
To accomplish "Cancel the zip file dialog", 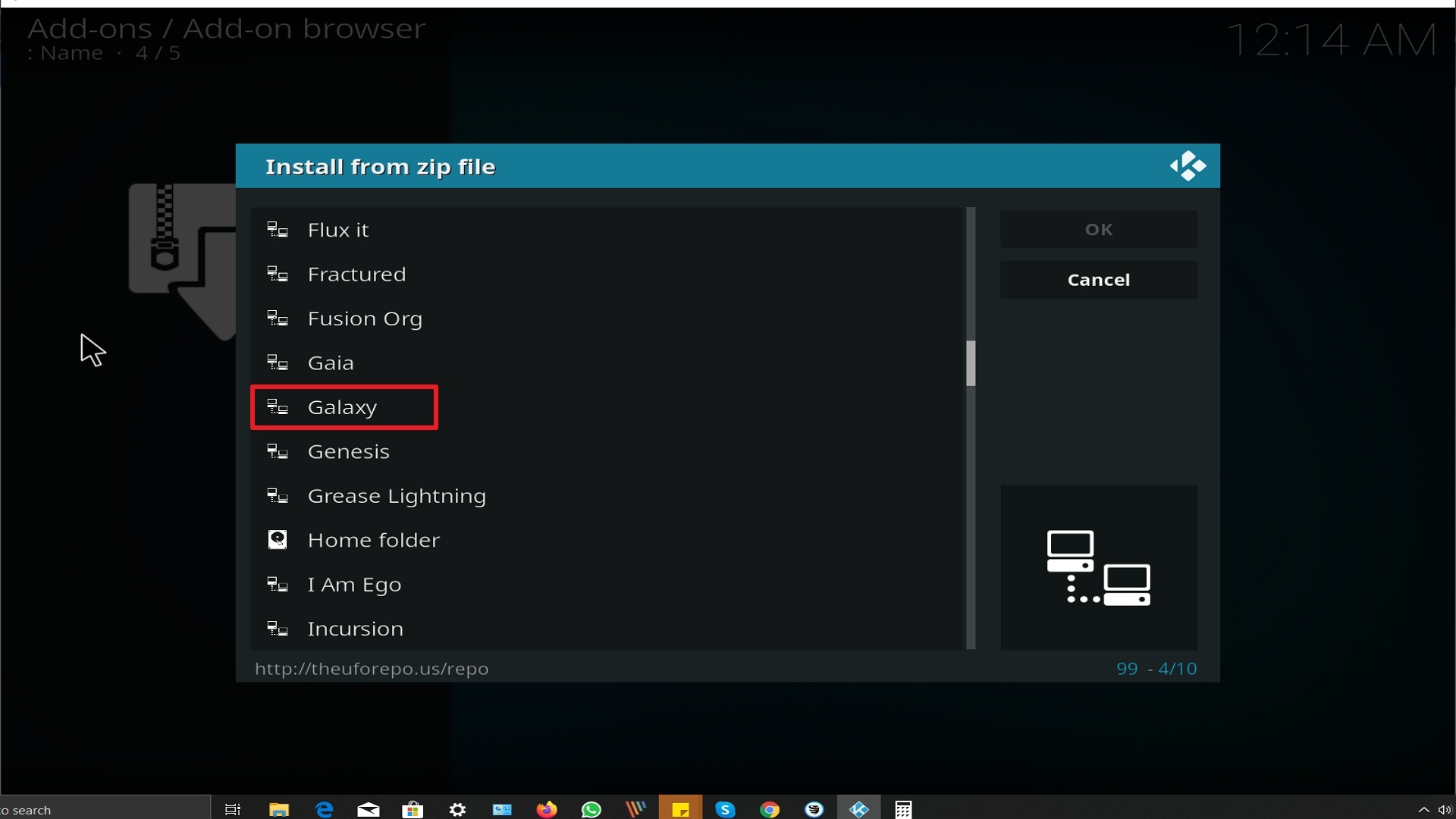I will pyautogui.click(x=1099, y=280).
